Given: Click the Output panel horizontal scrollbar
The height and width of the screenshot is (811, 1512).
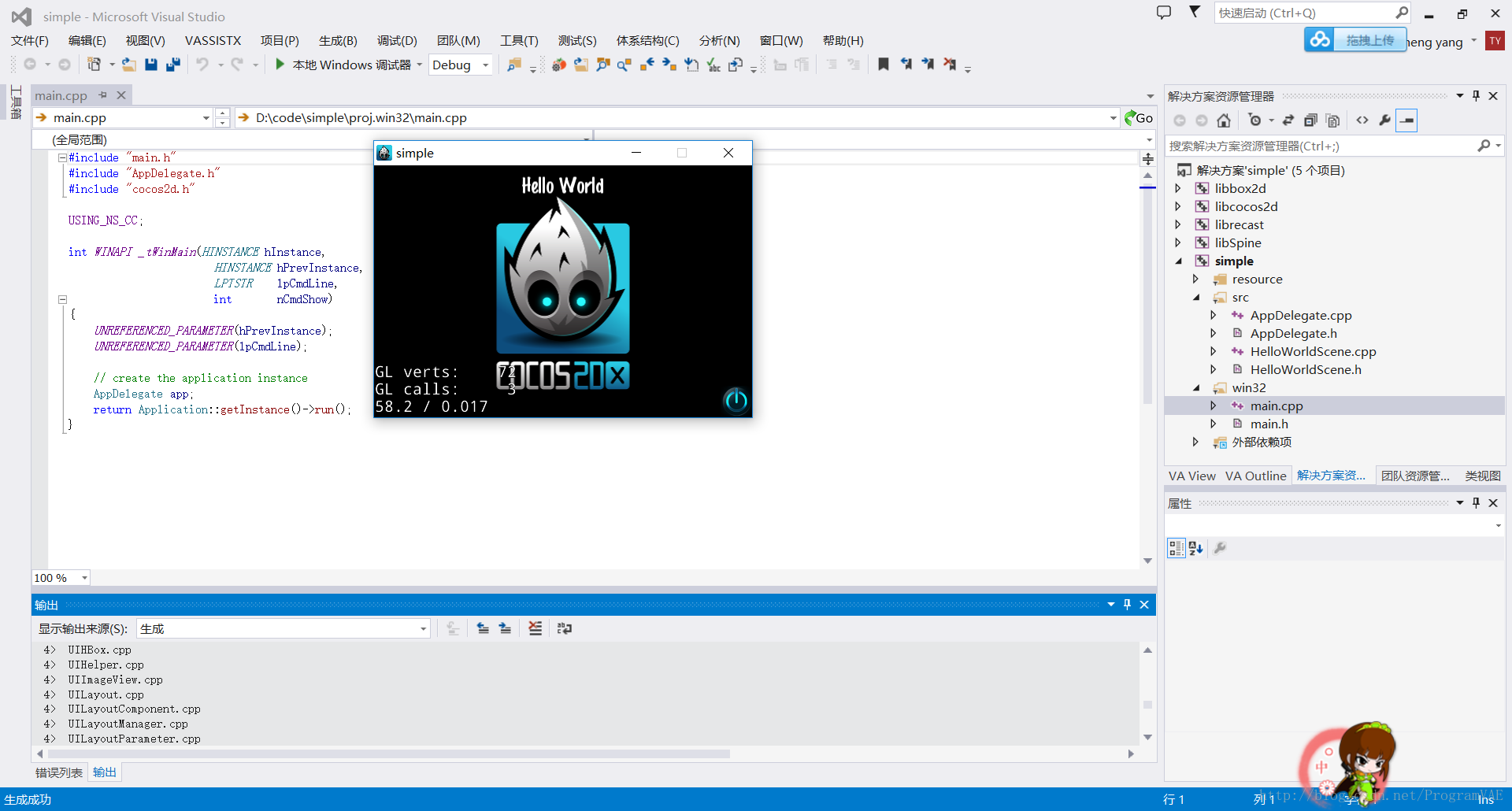Looking at the screenshot, I should [388, 754].
